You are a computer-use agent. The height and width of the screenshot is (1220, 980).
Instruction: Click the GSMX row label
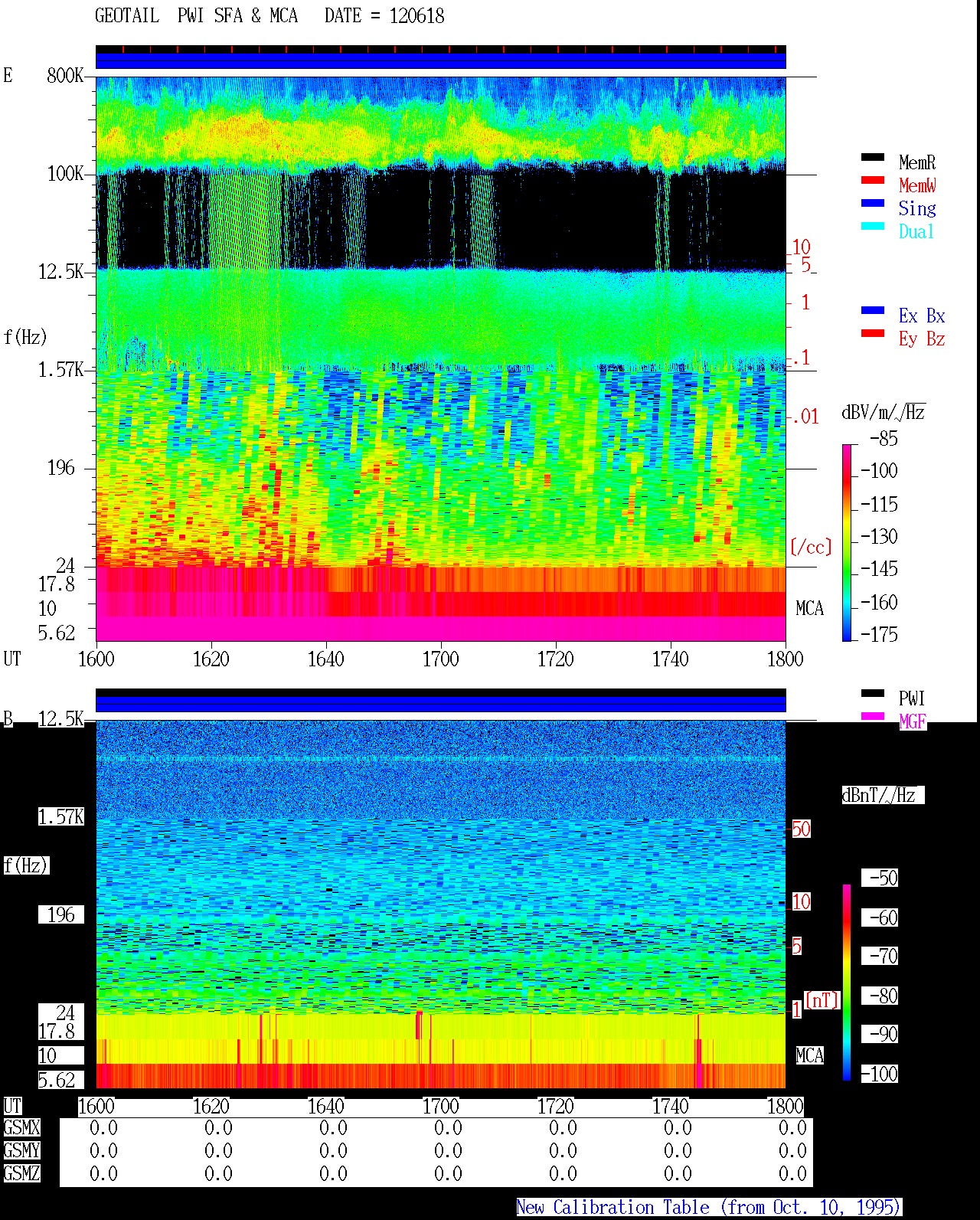tap(21, 1128)
